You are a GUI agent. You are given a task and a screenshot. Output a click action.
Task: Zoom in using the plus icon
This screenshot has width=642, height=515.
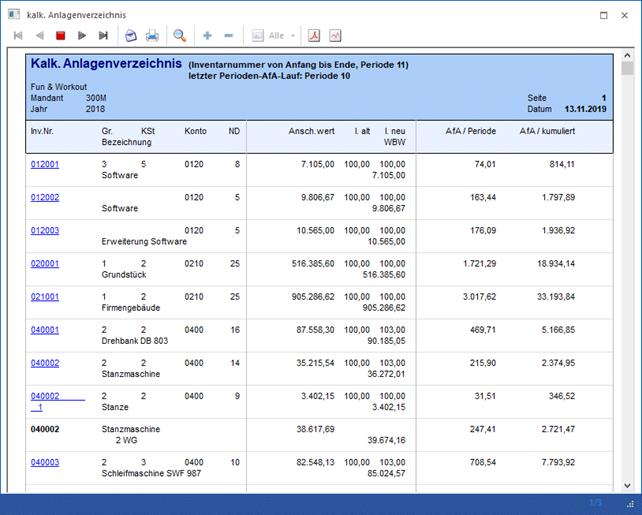[x=207, y=36]
